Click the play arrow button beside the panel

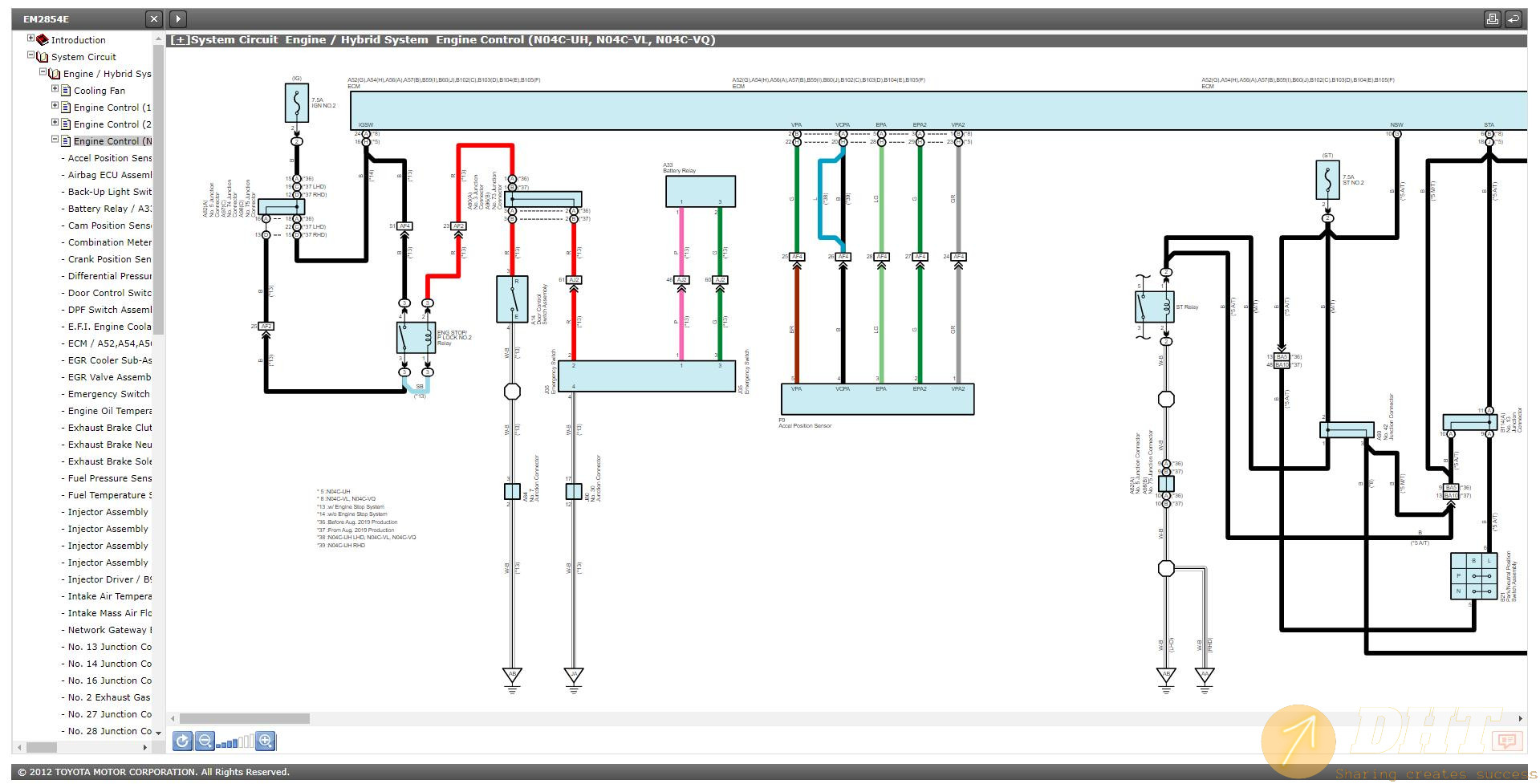178,18
